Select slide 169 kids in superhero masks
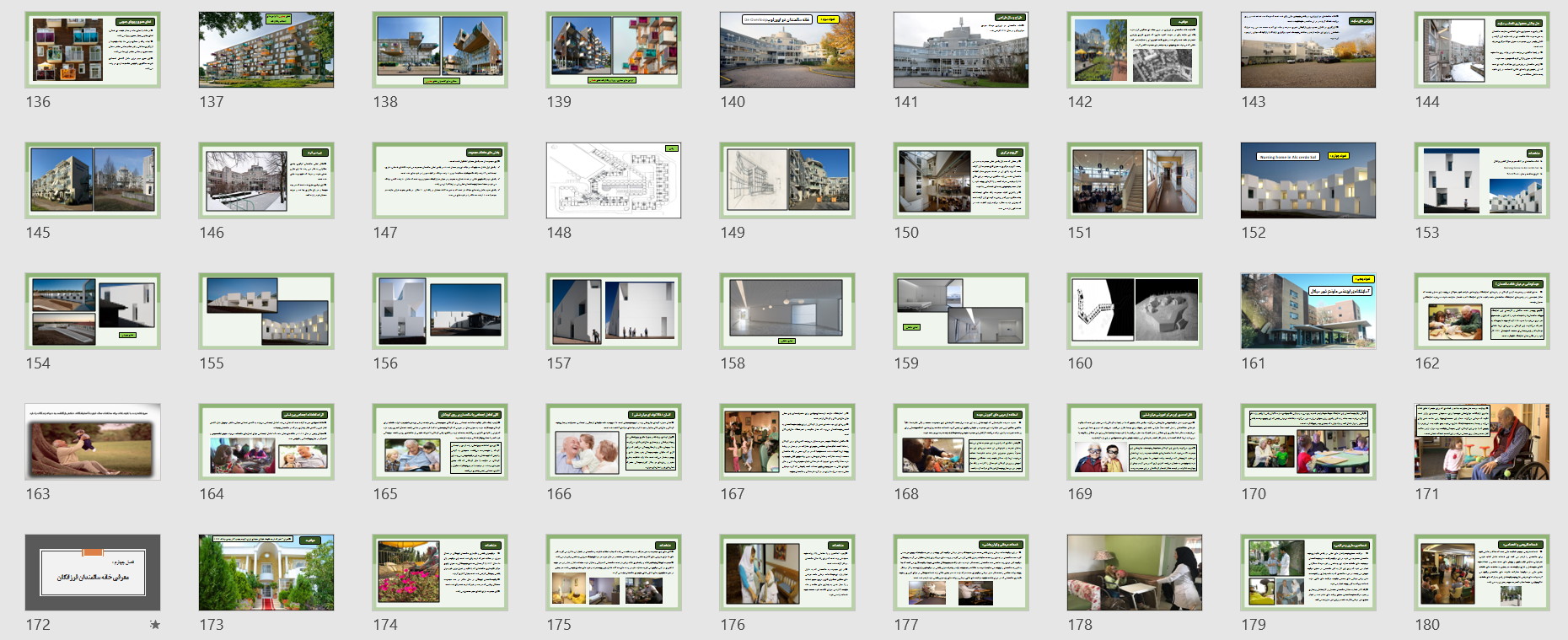Viewport: 1568px width, 640px height. tap(1135, 442)
